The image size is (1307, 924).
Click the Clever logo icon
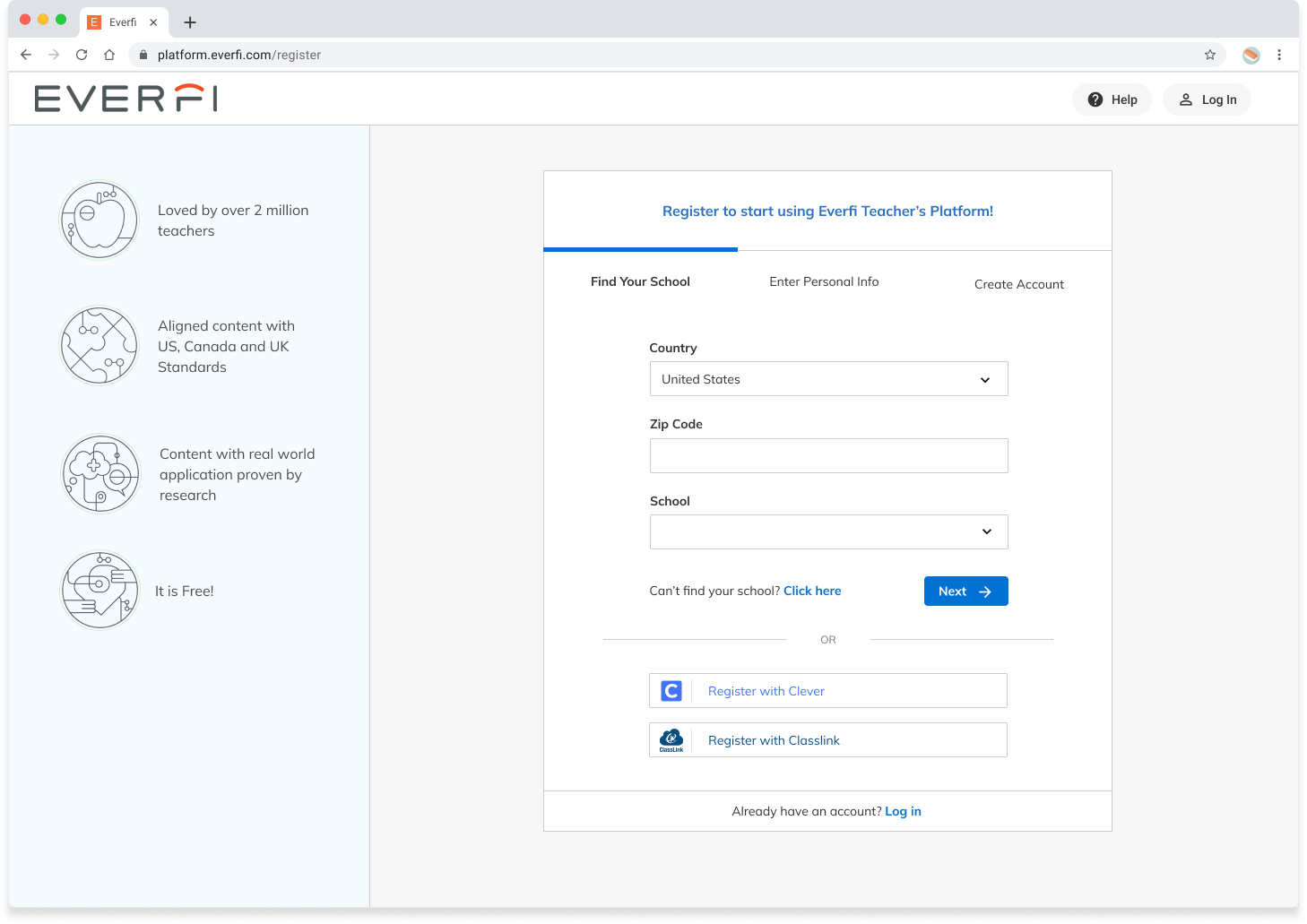[x=671, y=691]
